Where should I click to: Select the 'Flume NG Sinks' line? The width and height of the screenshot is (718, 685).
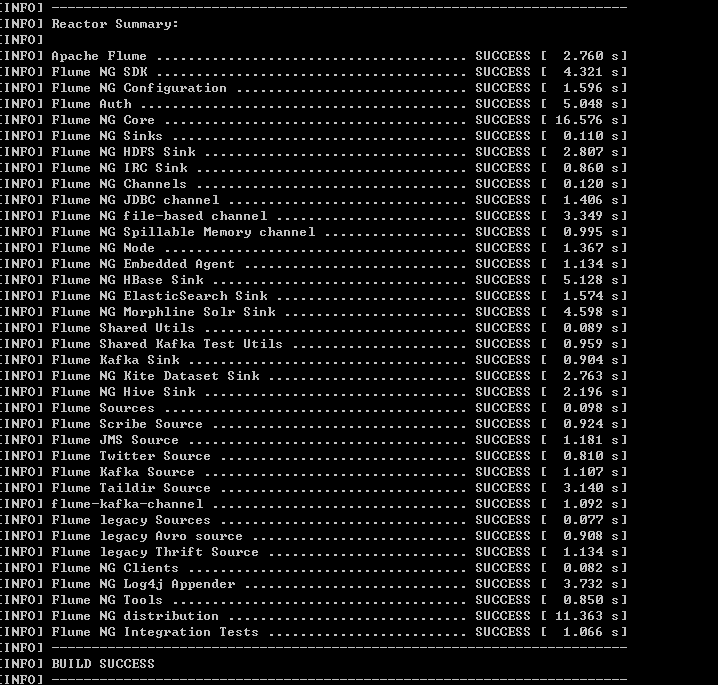(314, 136)
